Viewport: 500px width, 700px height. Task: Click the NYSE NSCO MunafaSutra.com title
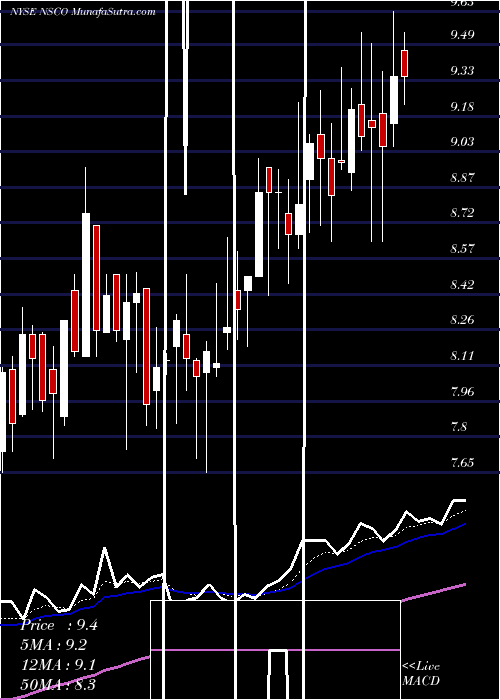(x=83, y=12)
